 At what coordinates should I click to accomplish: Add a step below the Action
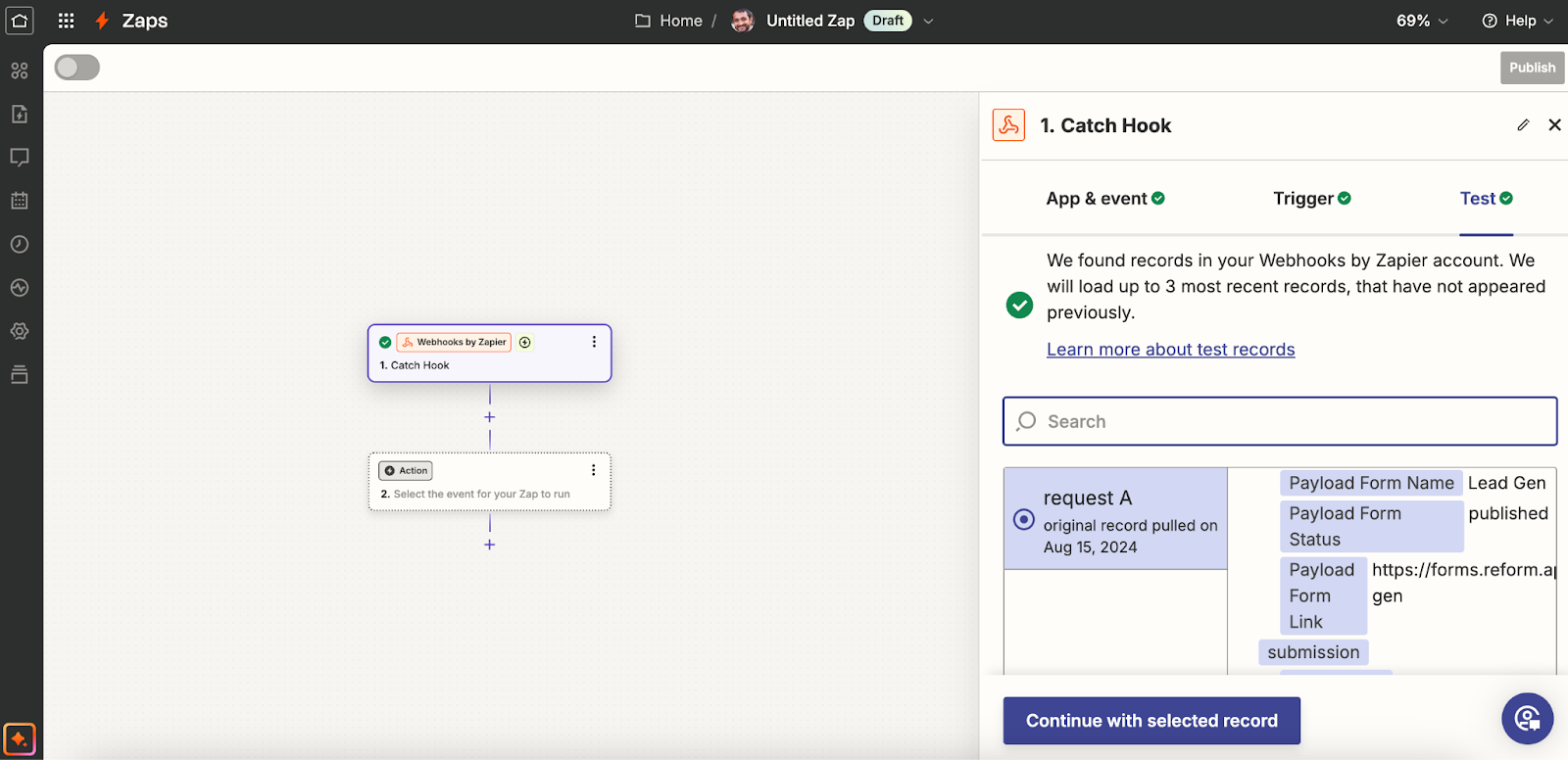click(490, 545)
